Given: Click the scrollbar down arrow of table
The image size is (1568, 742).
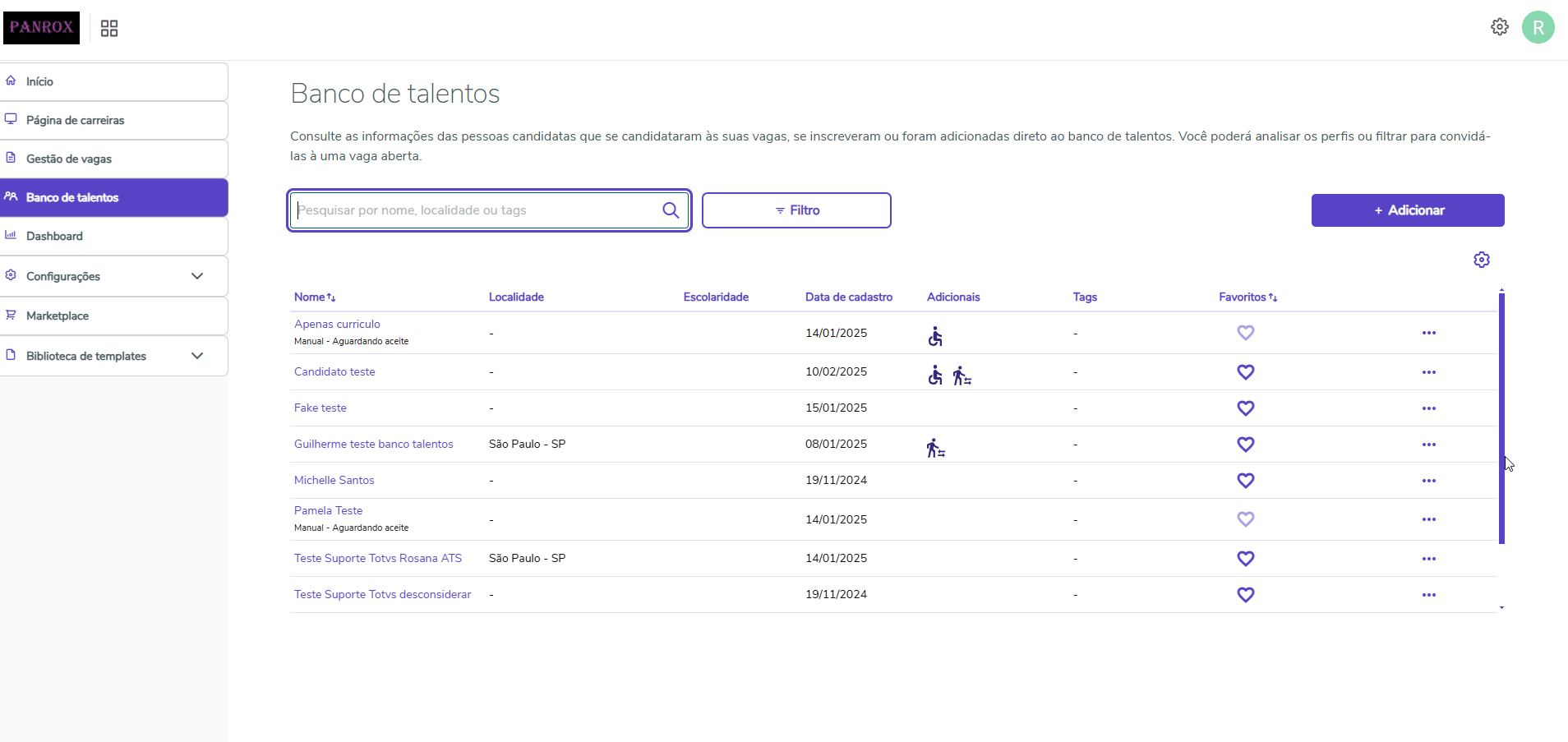Looking at the screenshot, I should pos(1501,608).
